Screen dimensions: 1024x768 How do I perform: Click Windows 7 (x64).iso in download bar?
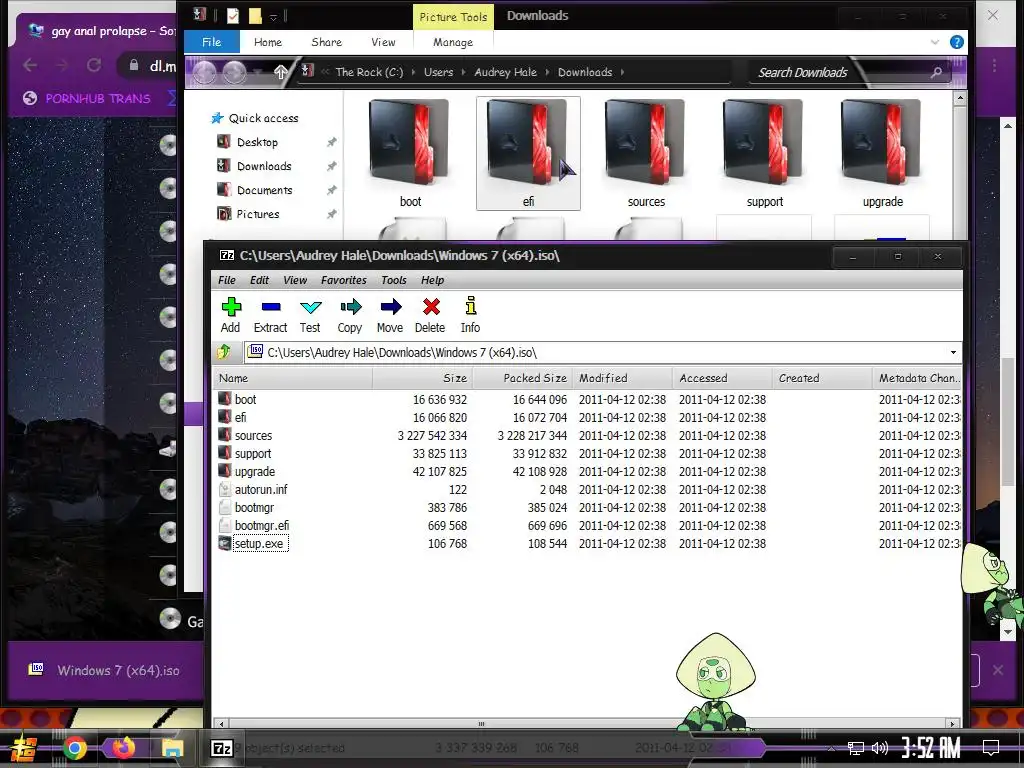point(104,670)
